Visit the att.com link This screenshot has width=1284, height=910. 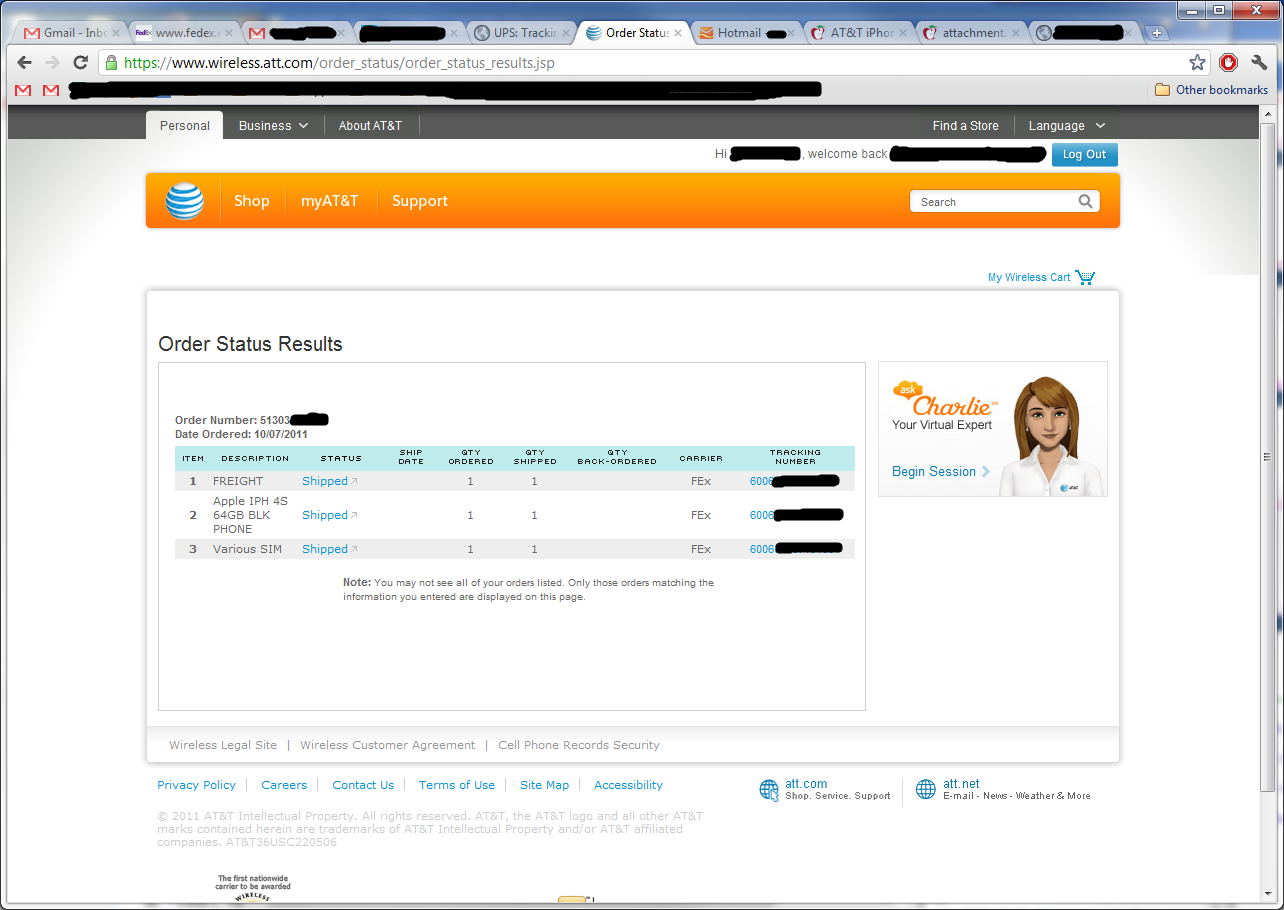806,784
